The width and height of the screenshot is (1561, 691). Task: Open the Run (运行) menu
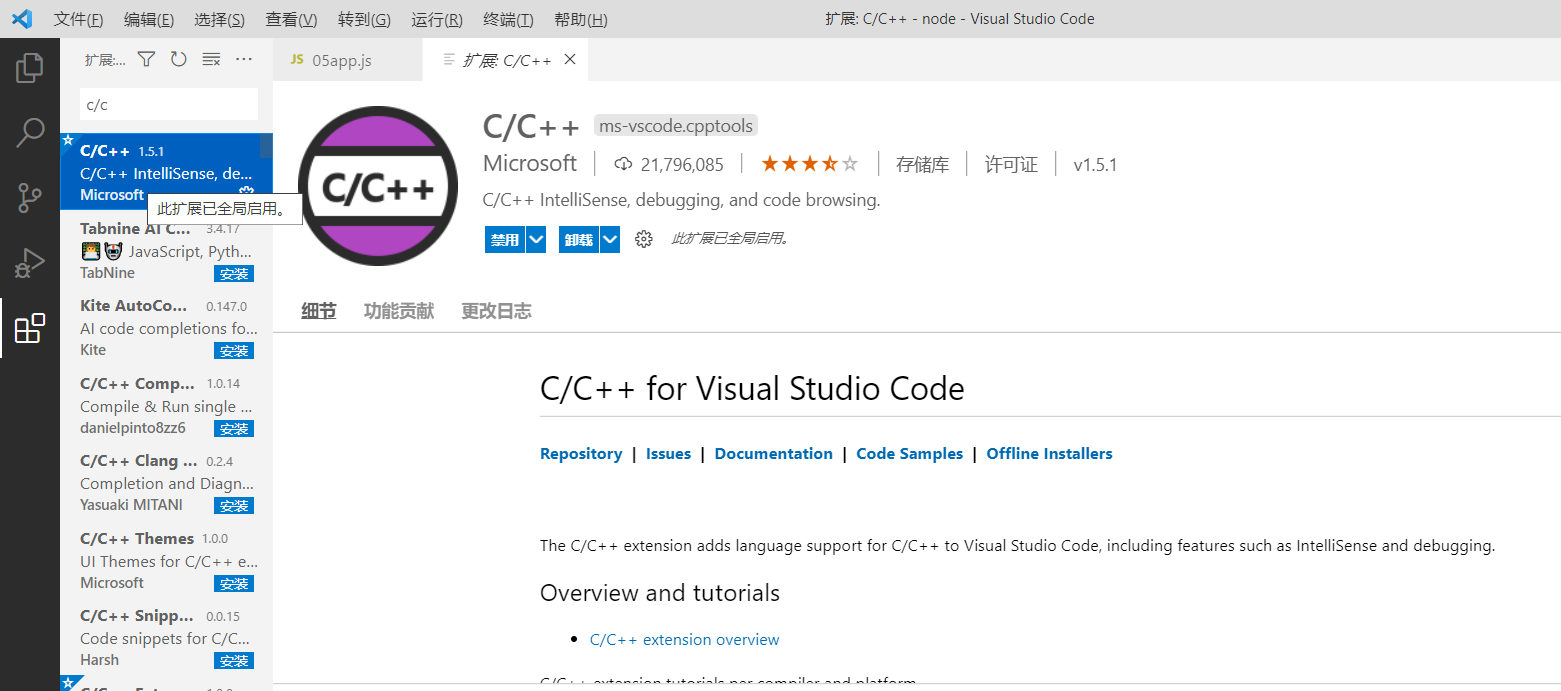(x=437, y=19)
